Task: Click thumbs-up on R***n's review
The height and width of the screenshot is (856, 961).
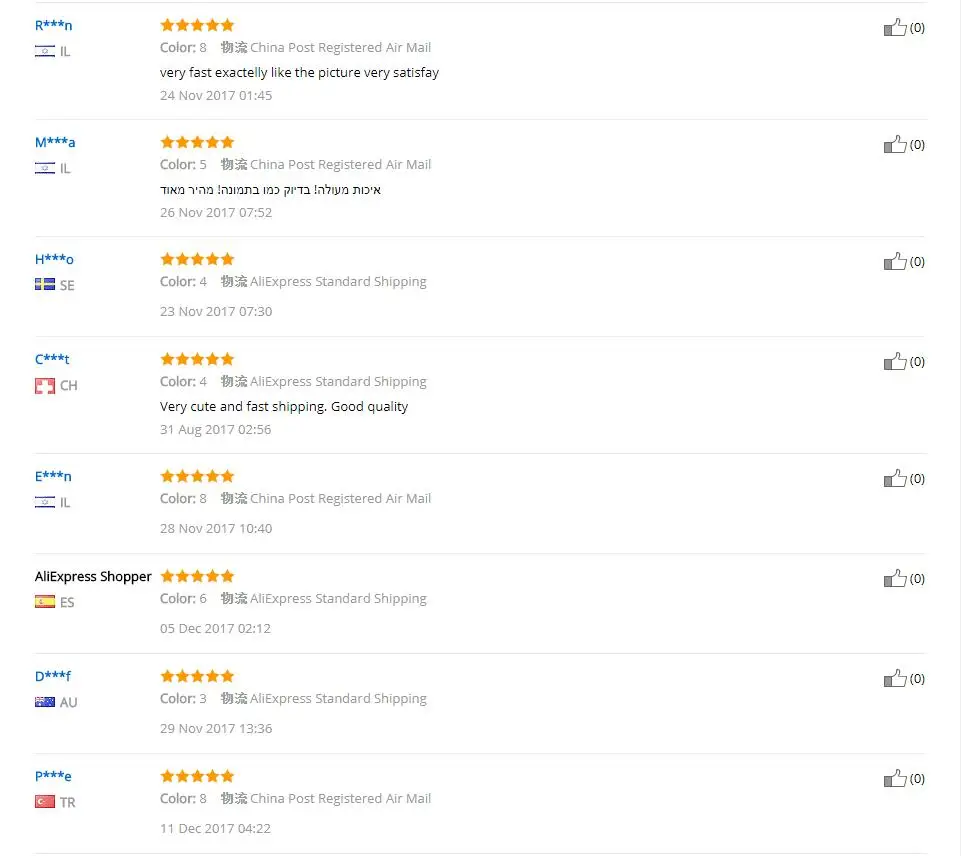Action: pyautogui.click(x=895, y=28)
